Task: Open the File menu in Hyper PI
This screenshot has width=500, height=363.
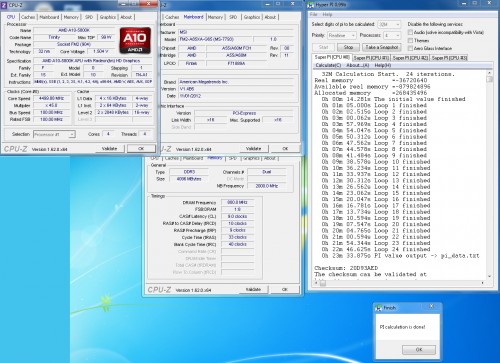Action: pos(314,14)
